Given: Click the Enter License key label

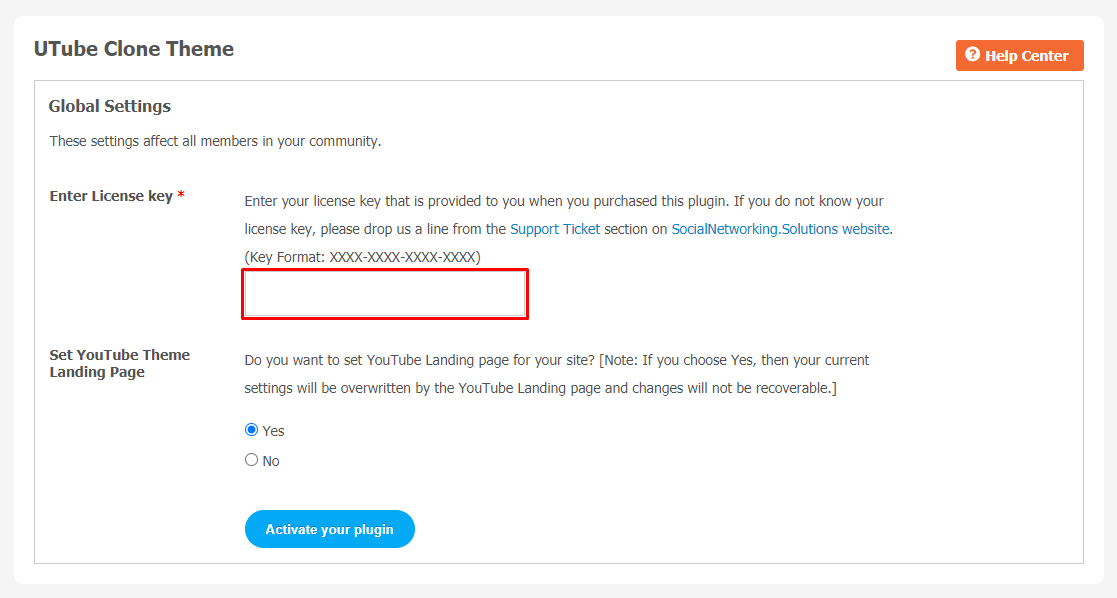Looking at the screenshot, I should pyautogui.click(x=111, y=196).
